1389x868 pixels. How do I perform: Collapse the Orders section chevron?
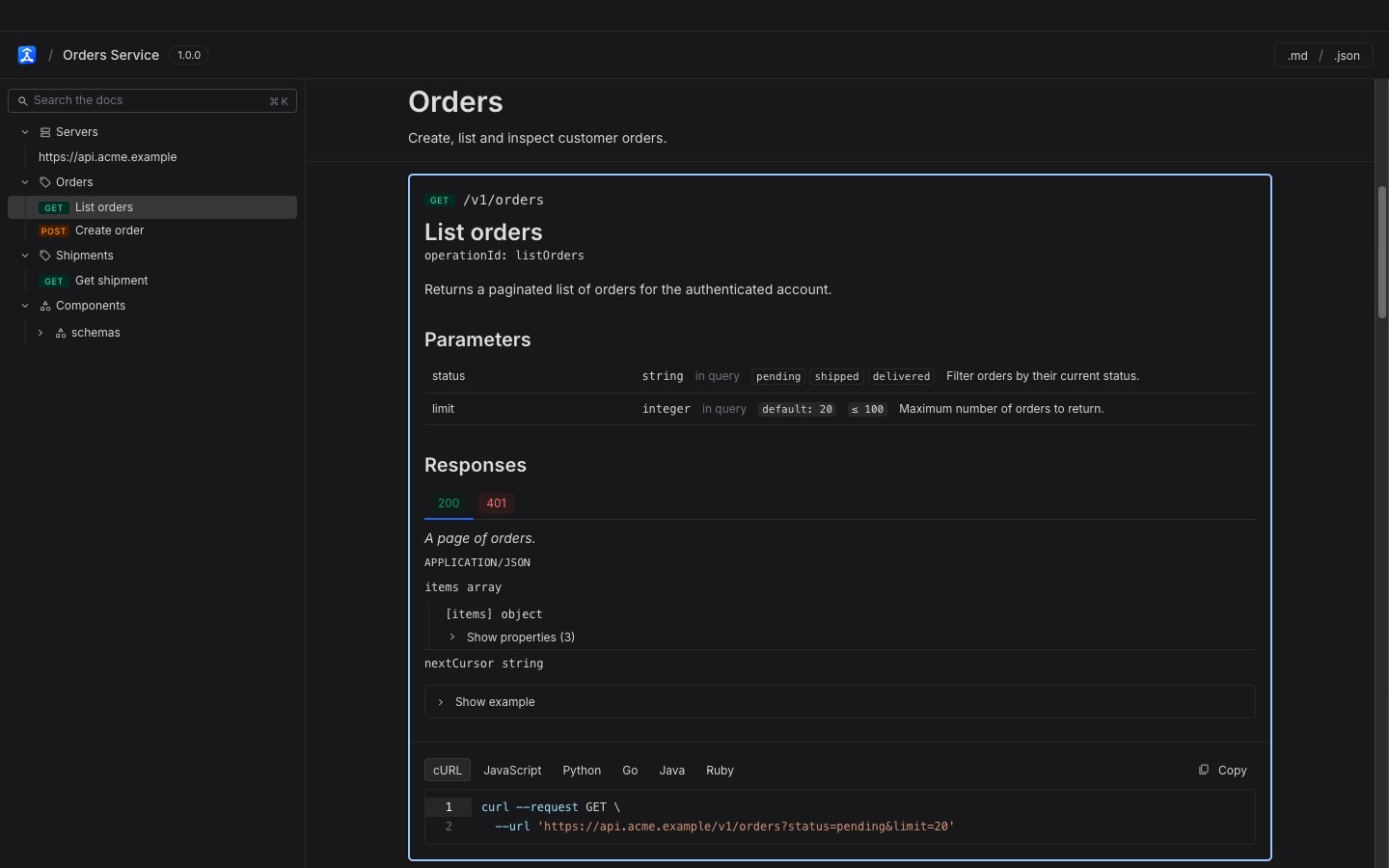click(25, 182)
